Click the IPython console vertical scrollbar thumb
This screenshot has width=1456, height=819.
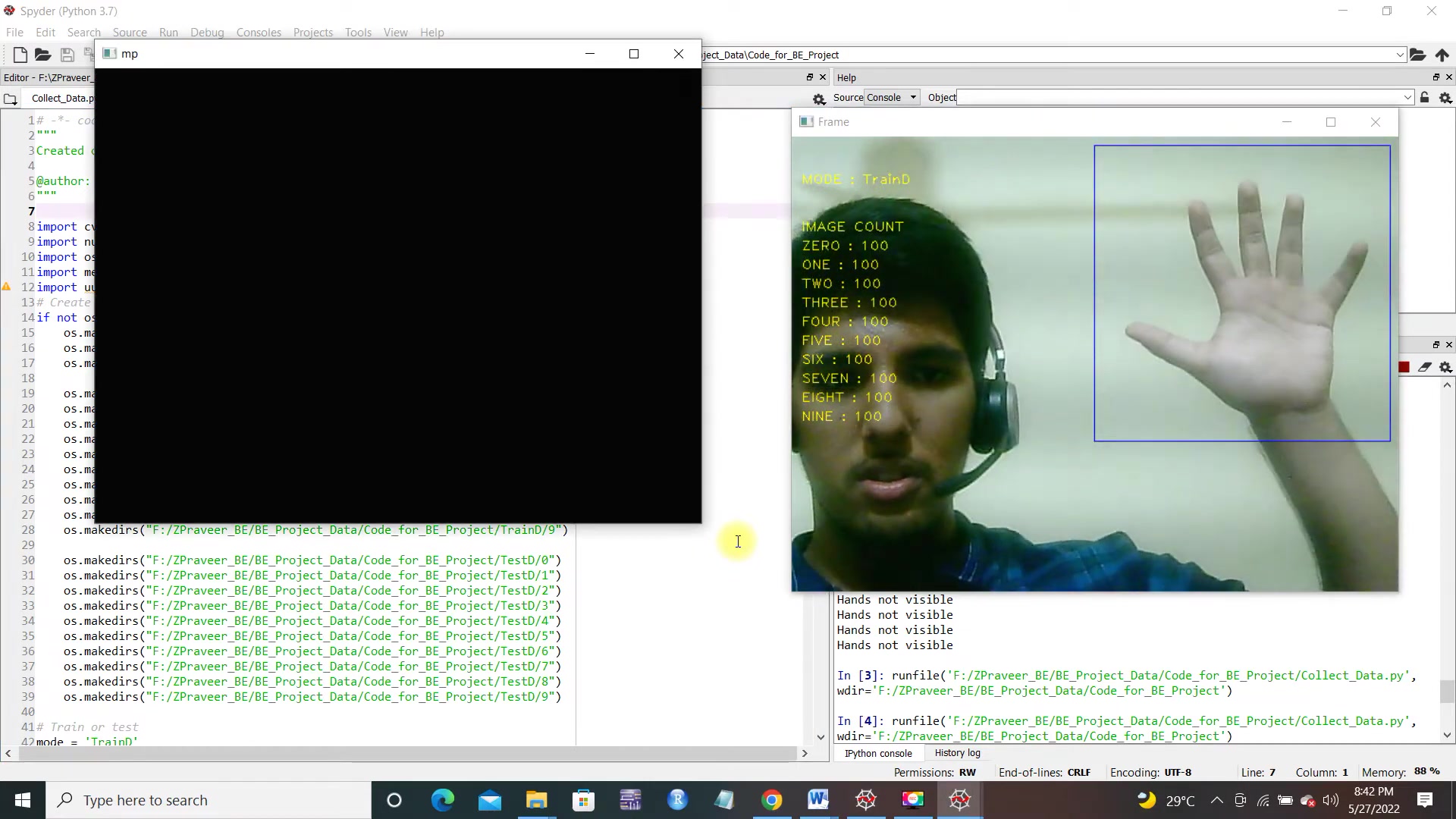(1447, 692)
